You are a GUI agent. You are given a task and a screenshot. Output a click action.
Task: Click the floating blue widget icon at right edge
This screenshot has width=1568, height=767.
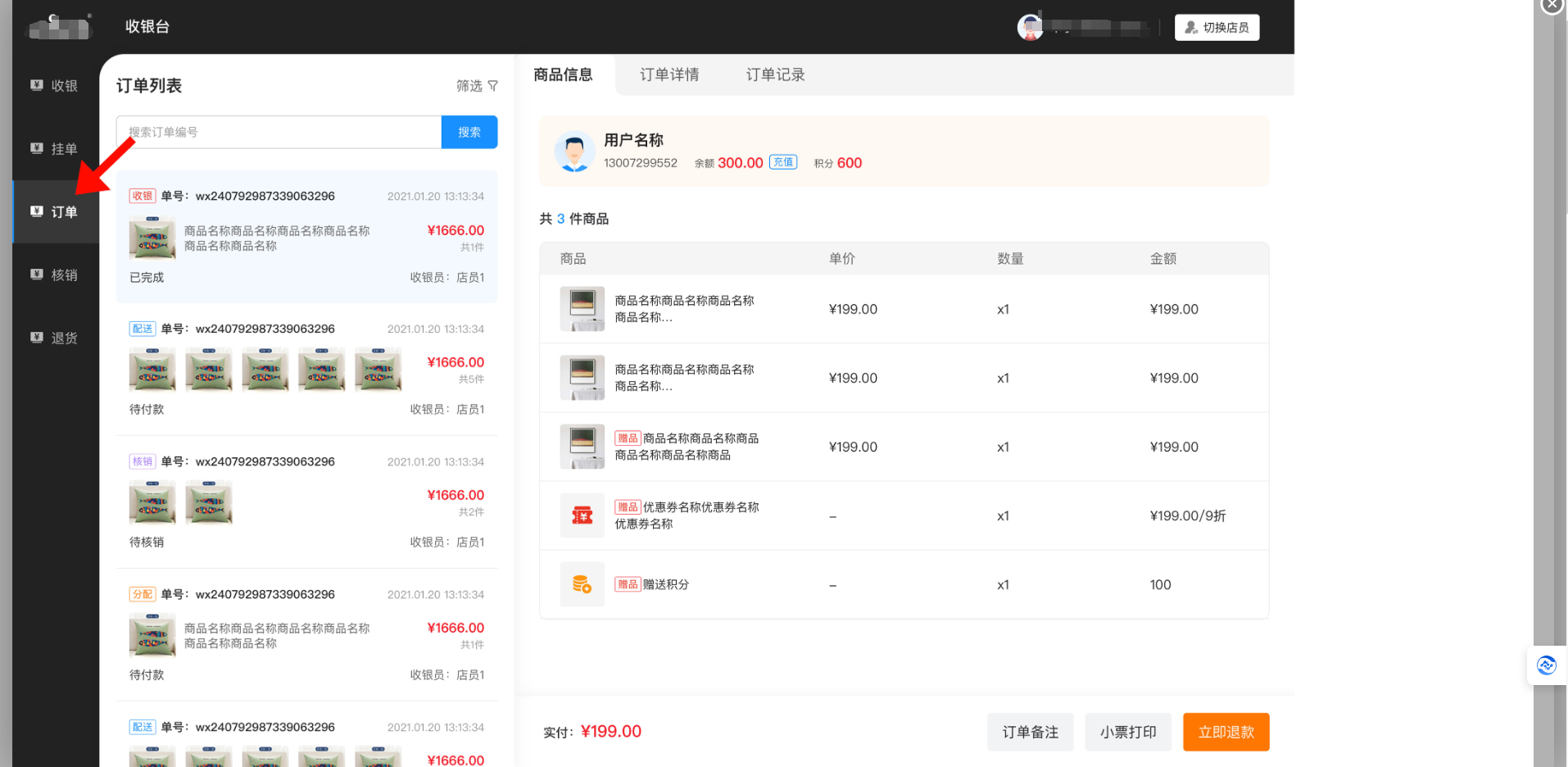point(1546,665)
